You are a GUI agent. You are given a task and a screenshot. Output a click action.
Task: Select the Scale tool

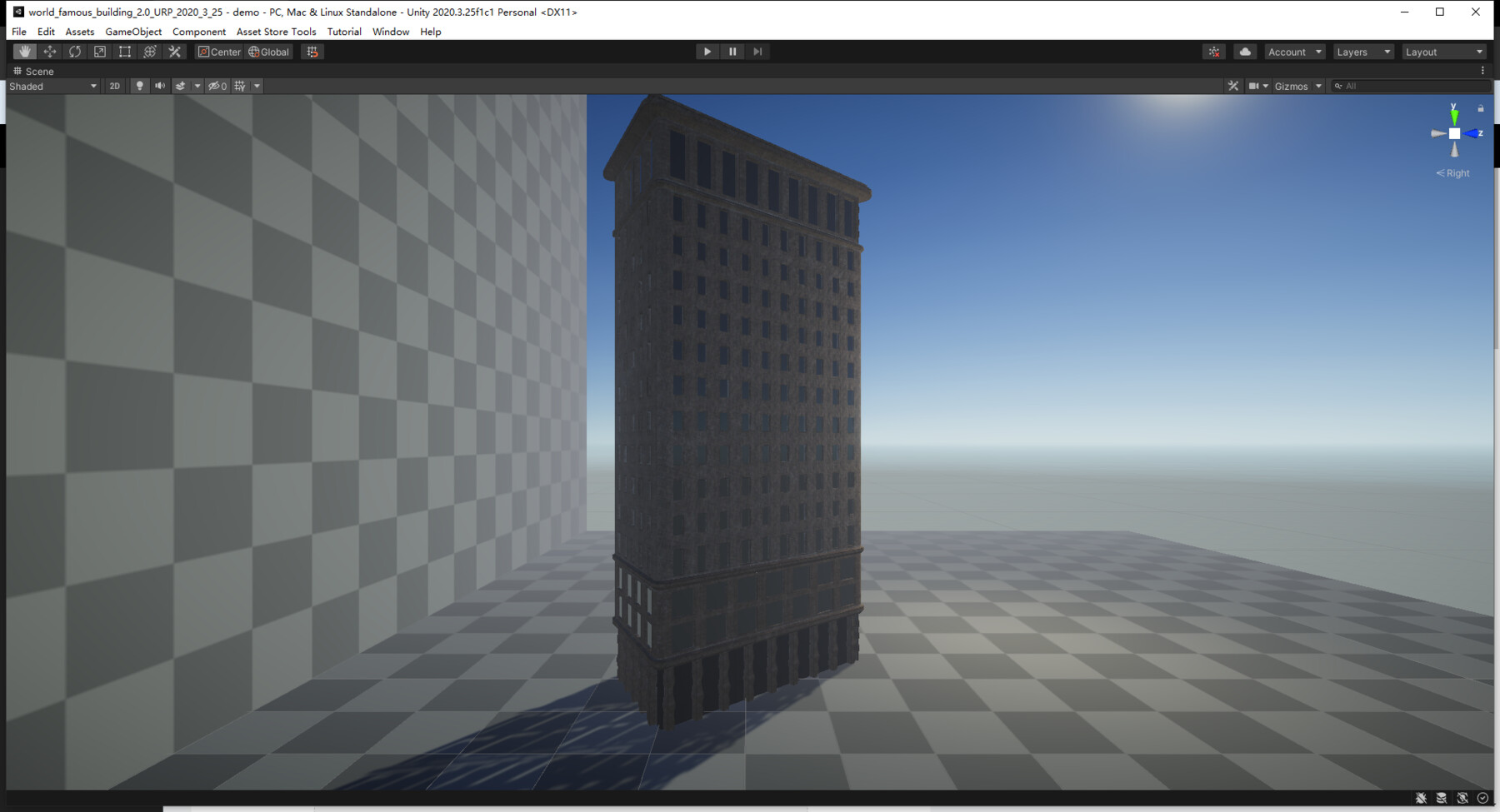99,51
